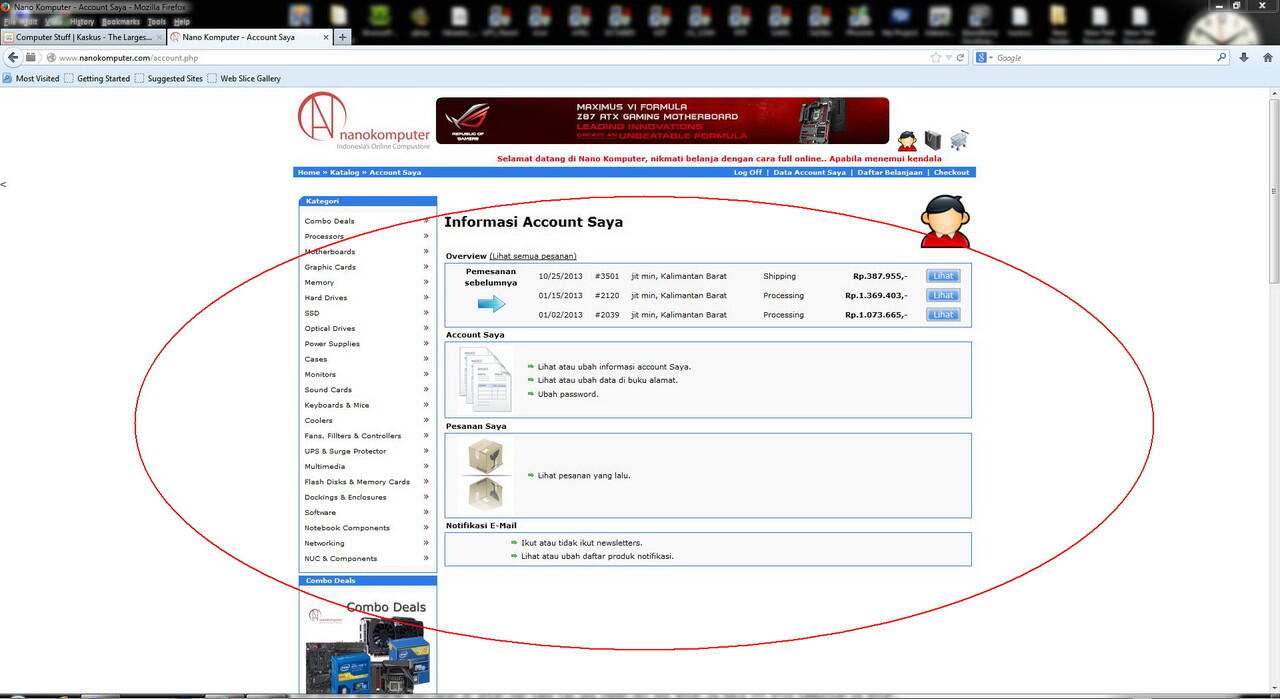The width and height of the screenshot is (1280, 699).
Task: Click the shopping bag icon in header
Action: 933,140
